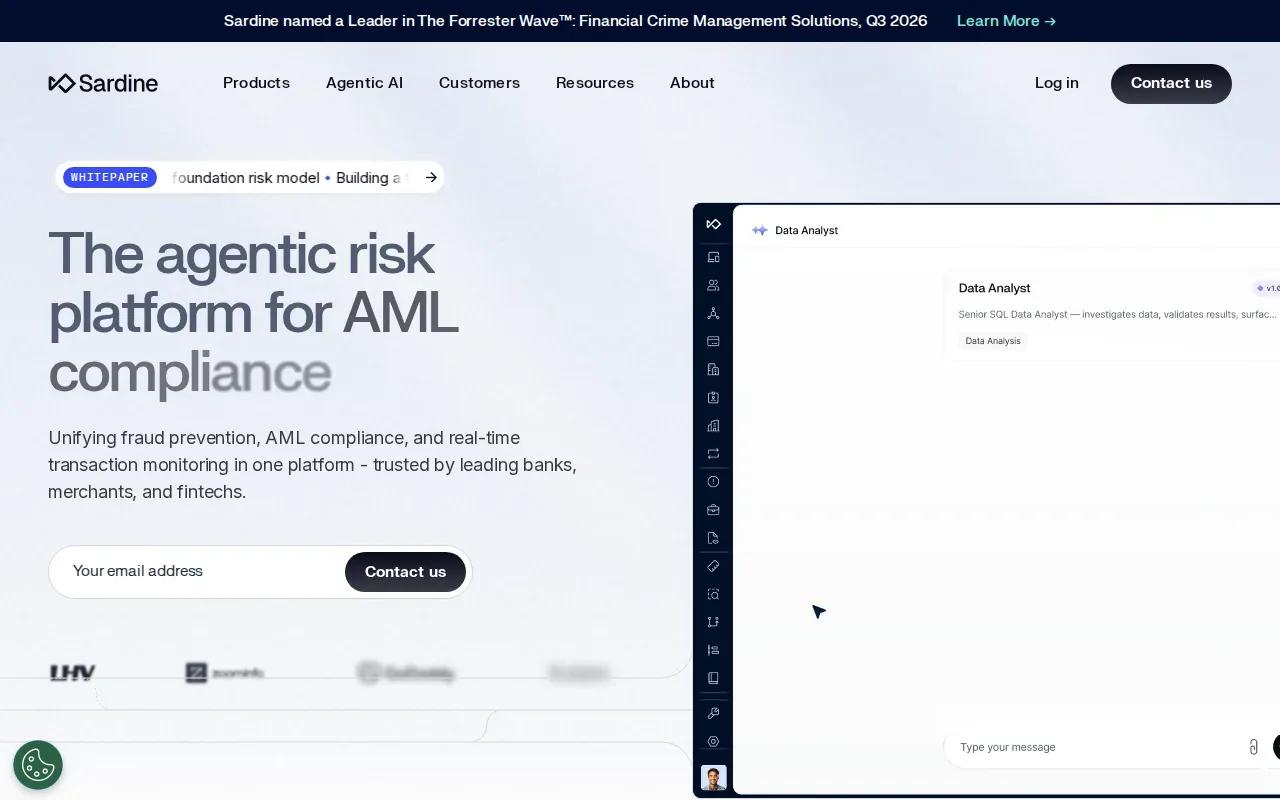Select the transfer arrows icon in the sidebar
This screenshot has width=1280, height=800.
[713, 453]
